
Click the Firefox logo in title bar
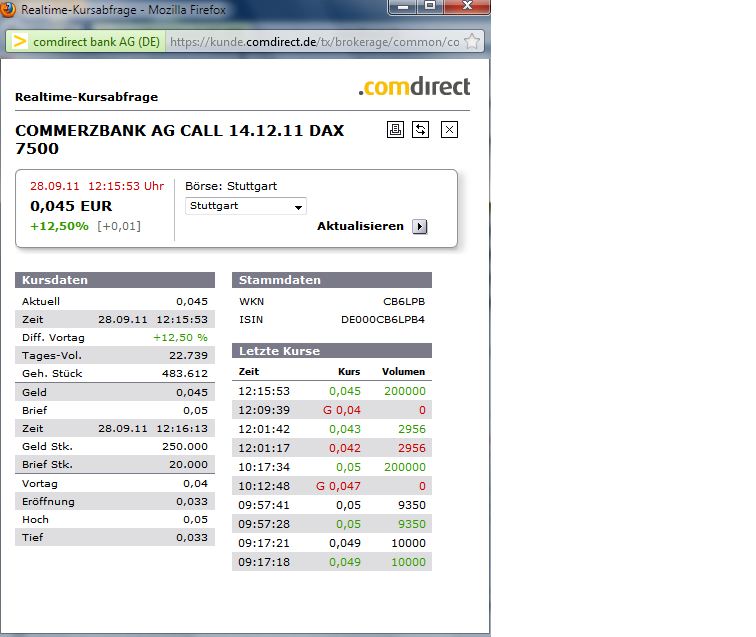(x=8, y=9)
